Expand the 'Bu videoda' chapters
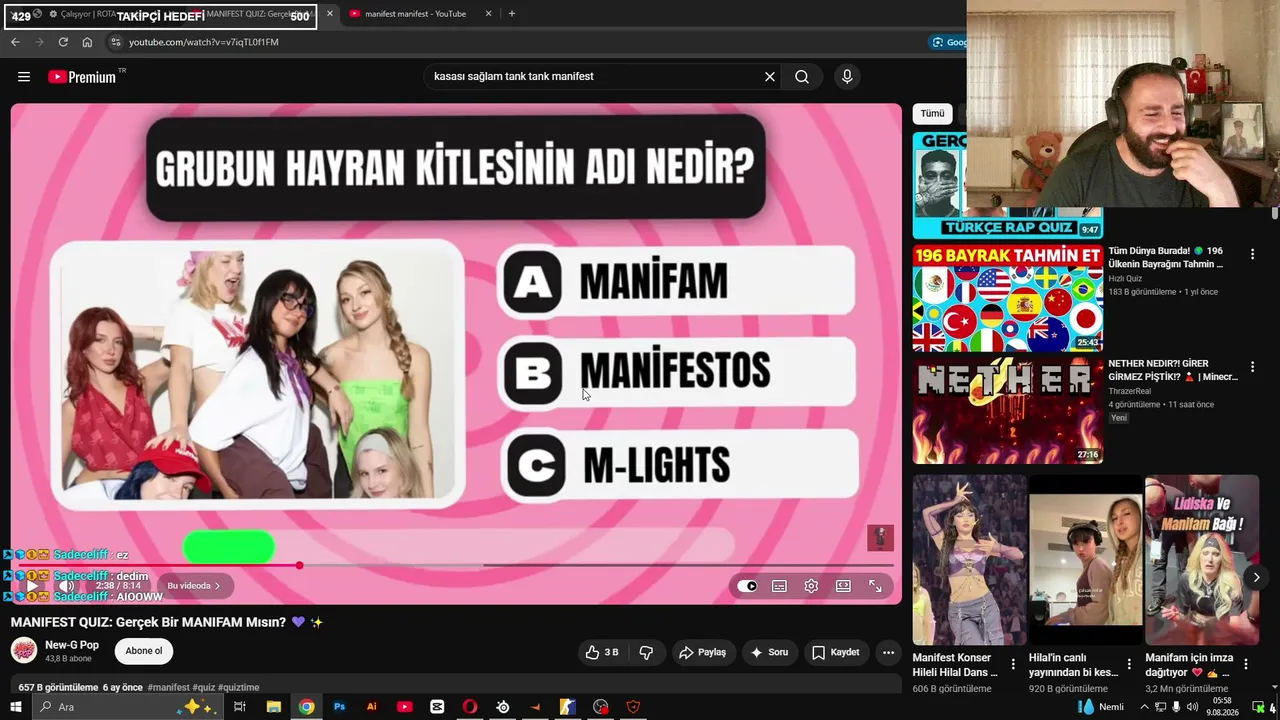This screenshot has height=720, width=1280. click(195, 586)
